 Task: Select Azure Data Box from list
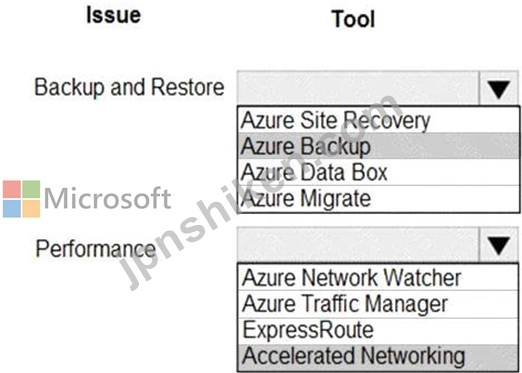tap(379, 172)
